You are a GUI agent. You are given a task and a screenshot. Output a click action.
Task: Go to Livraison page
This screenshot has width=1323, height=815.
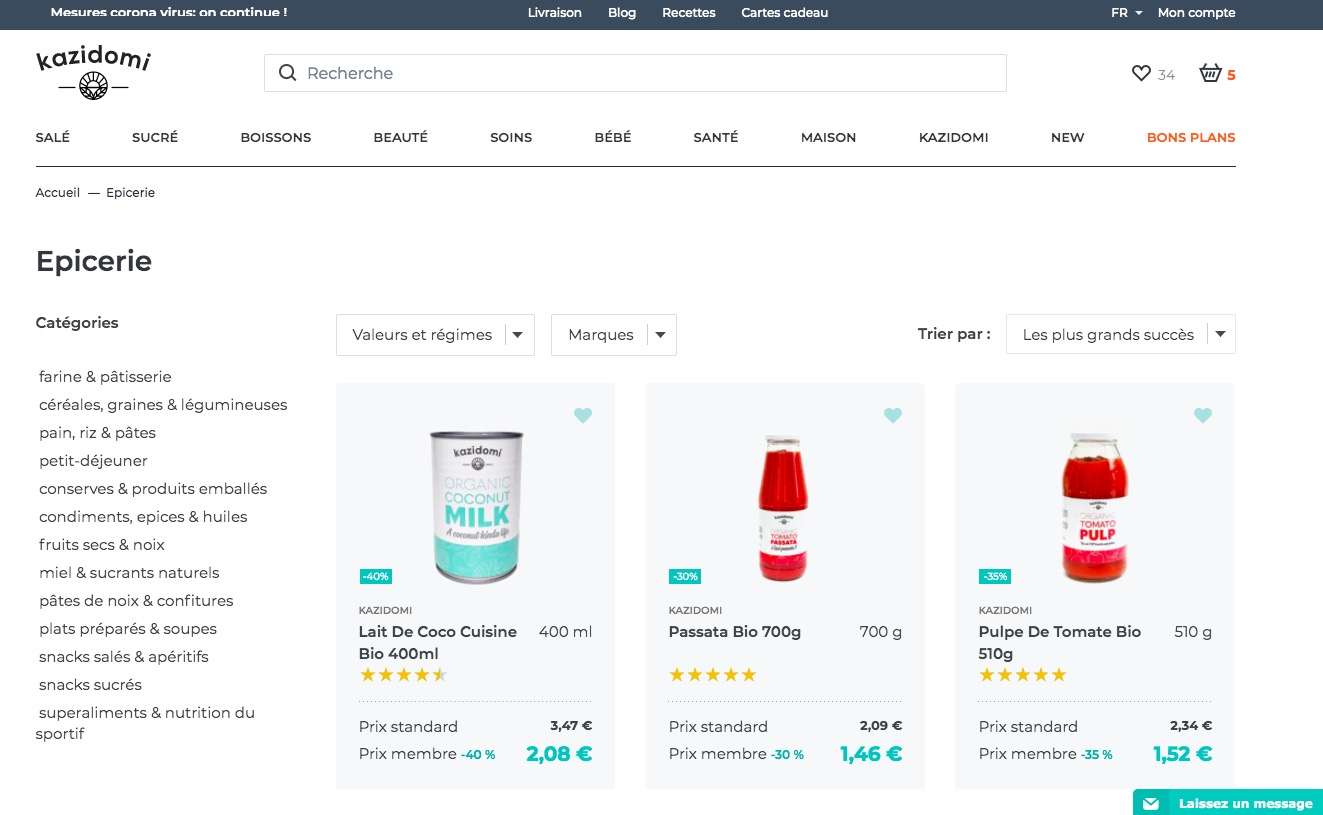(x=555, y=13)
